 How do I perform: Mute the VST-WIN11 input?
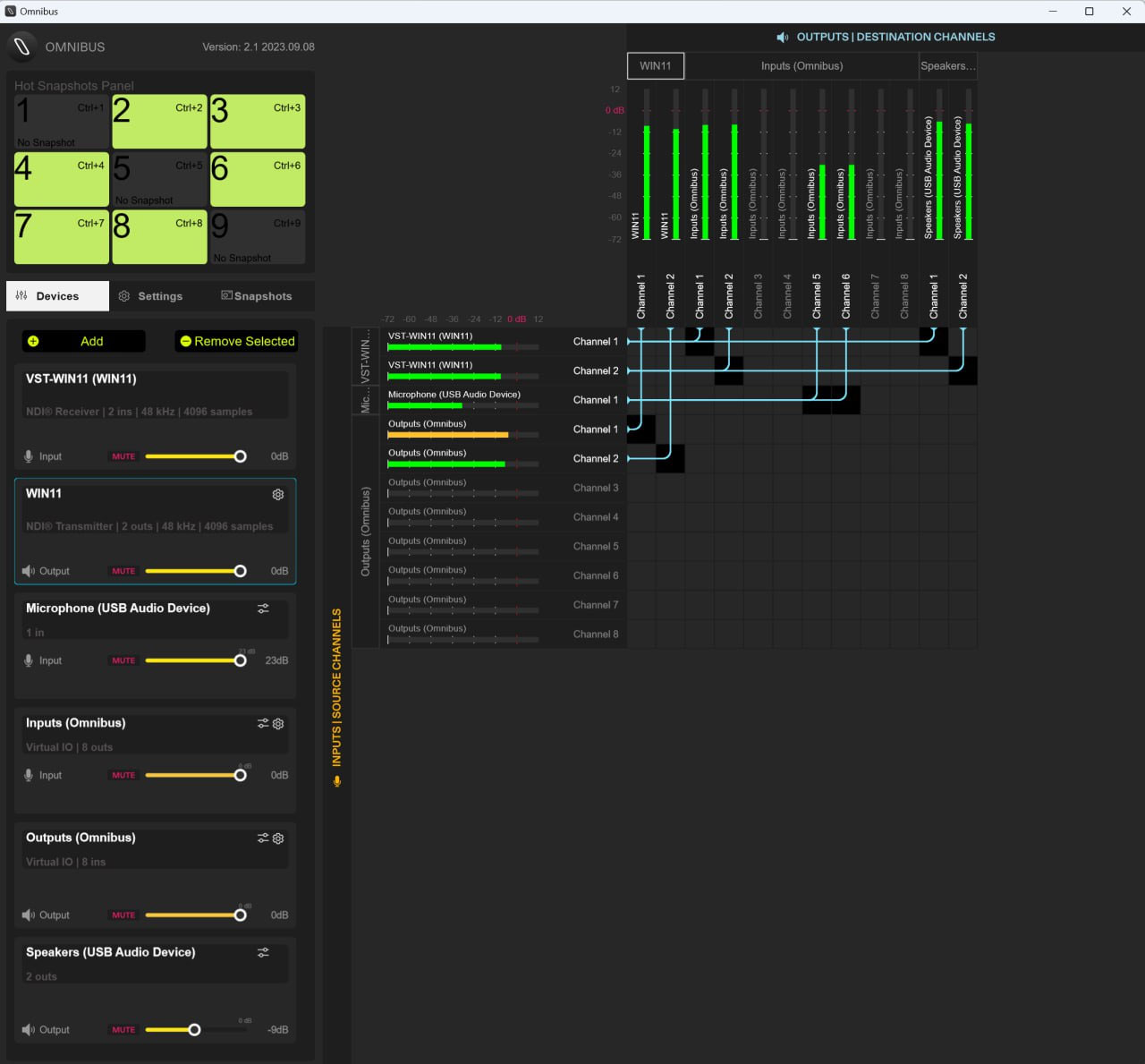click(123, 456)
